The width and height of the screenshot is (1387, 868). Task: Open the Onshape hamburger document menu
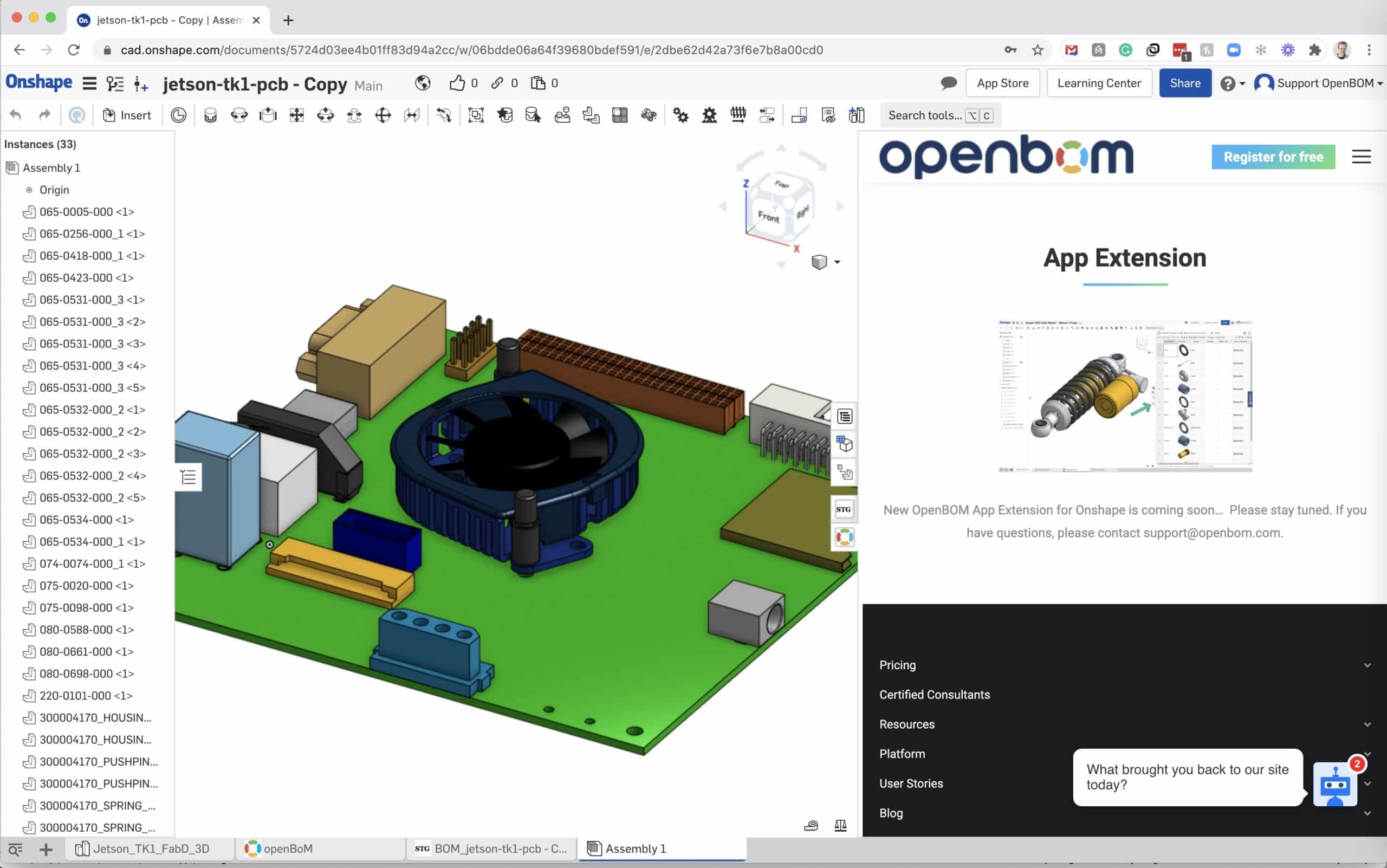[89, 84]
